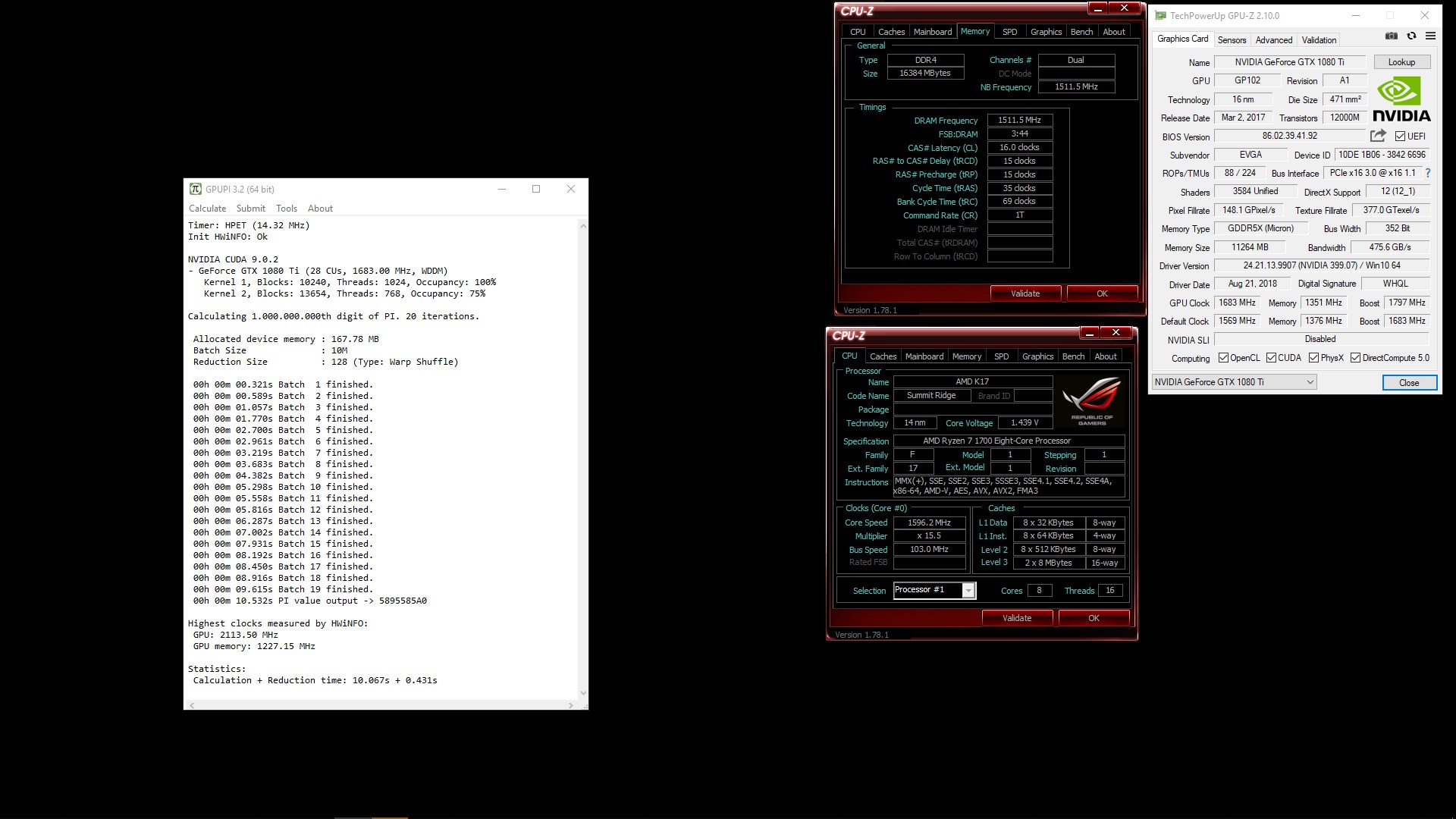Click the Driver Version field in GPU-Z
The width and height of the screenshot is (1456, 819).
pos(1322,265)
